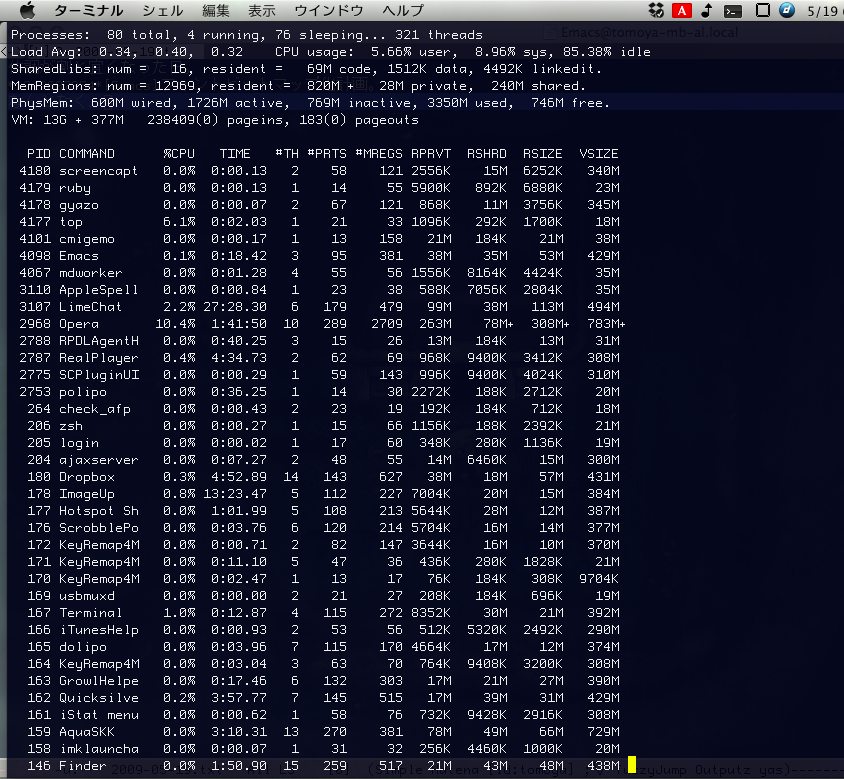Viewport: 844px width, 779px height.
Task: Click the 'SCPluginUI' process name
Action: pyautogui.click(x=99, y=375)
